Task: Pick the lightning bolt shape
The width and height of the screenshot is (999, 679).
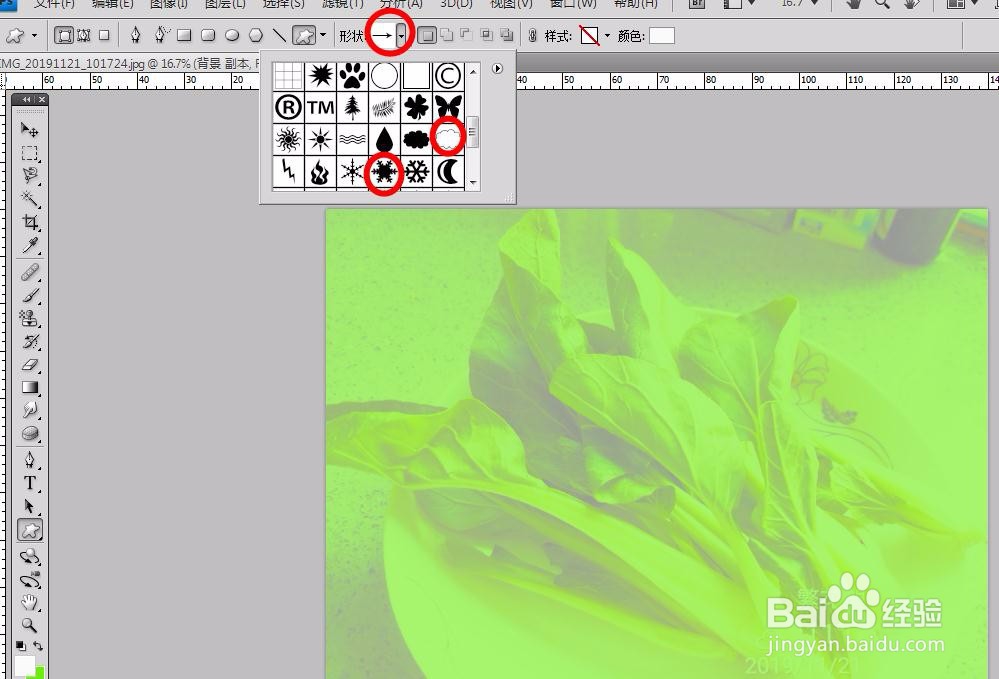Action: (x=289, y=171)
